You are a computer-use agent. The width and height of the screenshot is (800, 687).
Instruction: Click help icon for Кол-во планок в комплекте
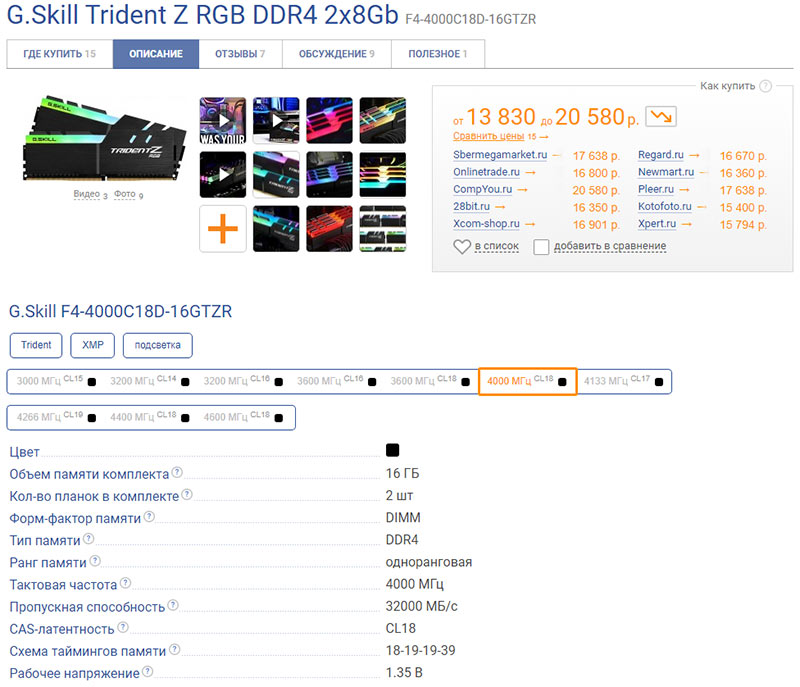[x=187, y=494]
